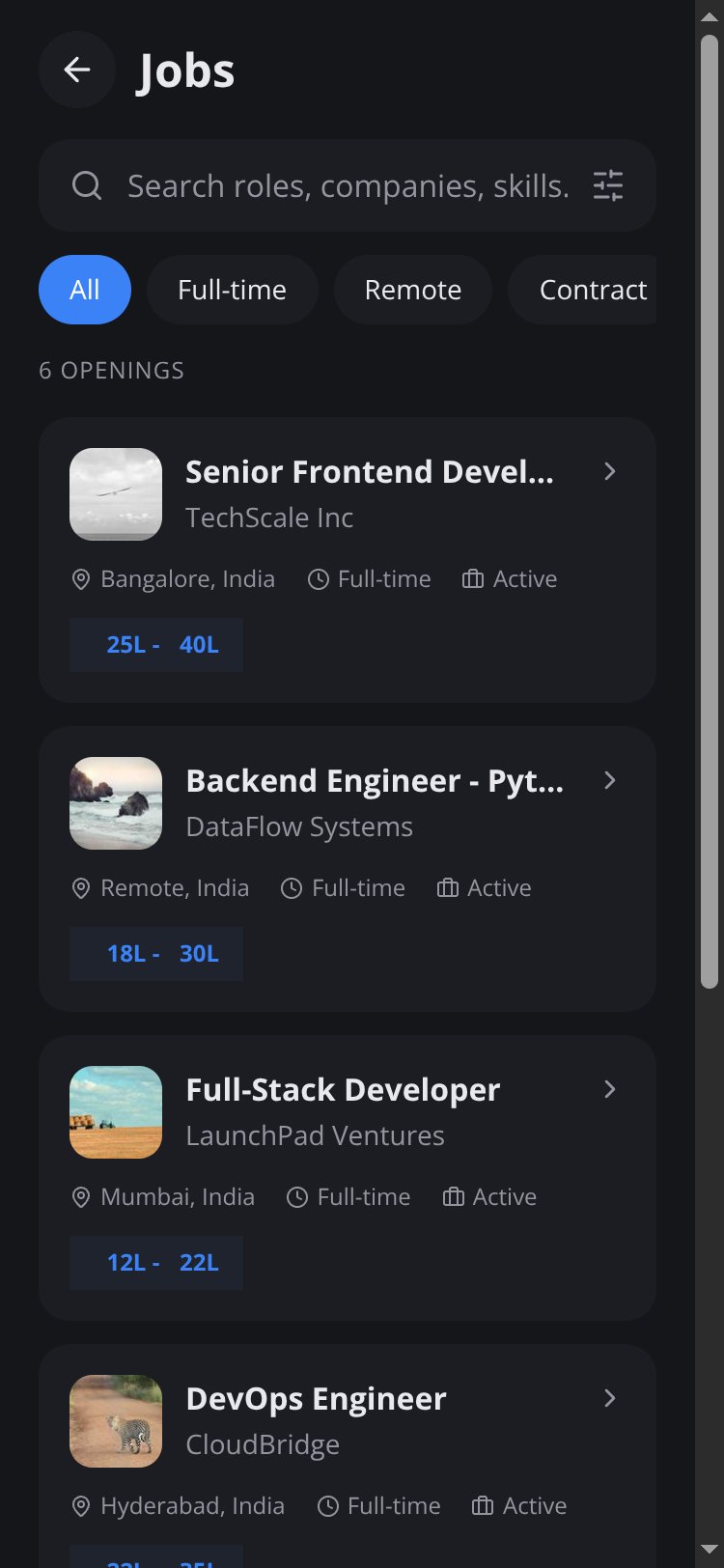Open the Full-Stack Developer job title
This screenshot has height=1568, width=724.
343,1089
